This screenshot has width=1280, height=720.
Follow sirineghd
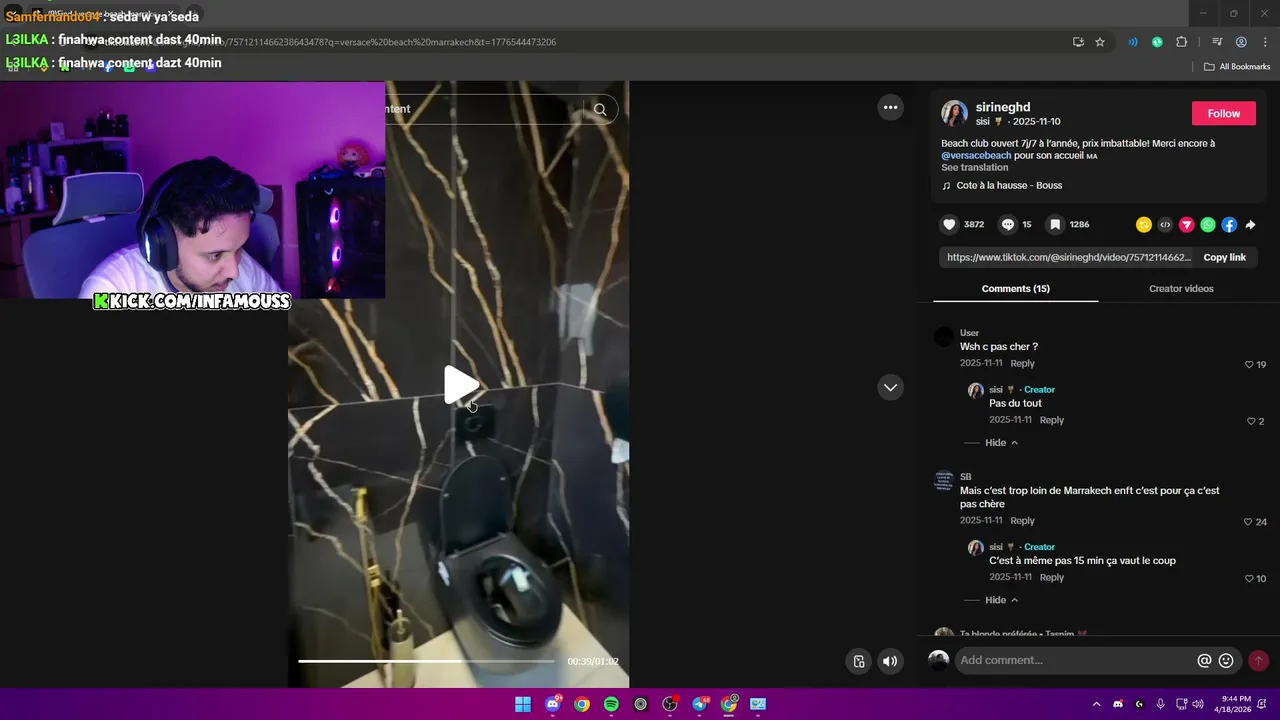click(x=1223, y=113)
